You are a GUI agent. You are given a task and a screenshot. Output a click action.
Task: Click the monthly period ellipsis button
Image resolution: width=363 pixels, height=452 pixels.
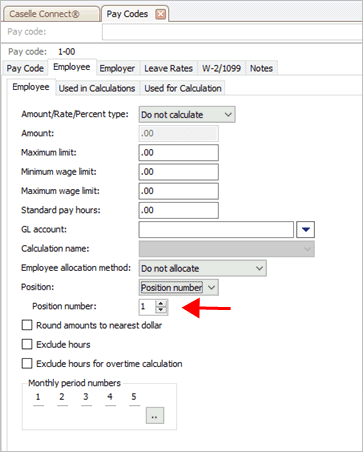[155, 415]
